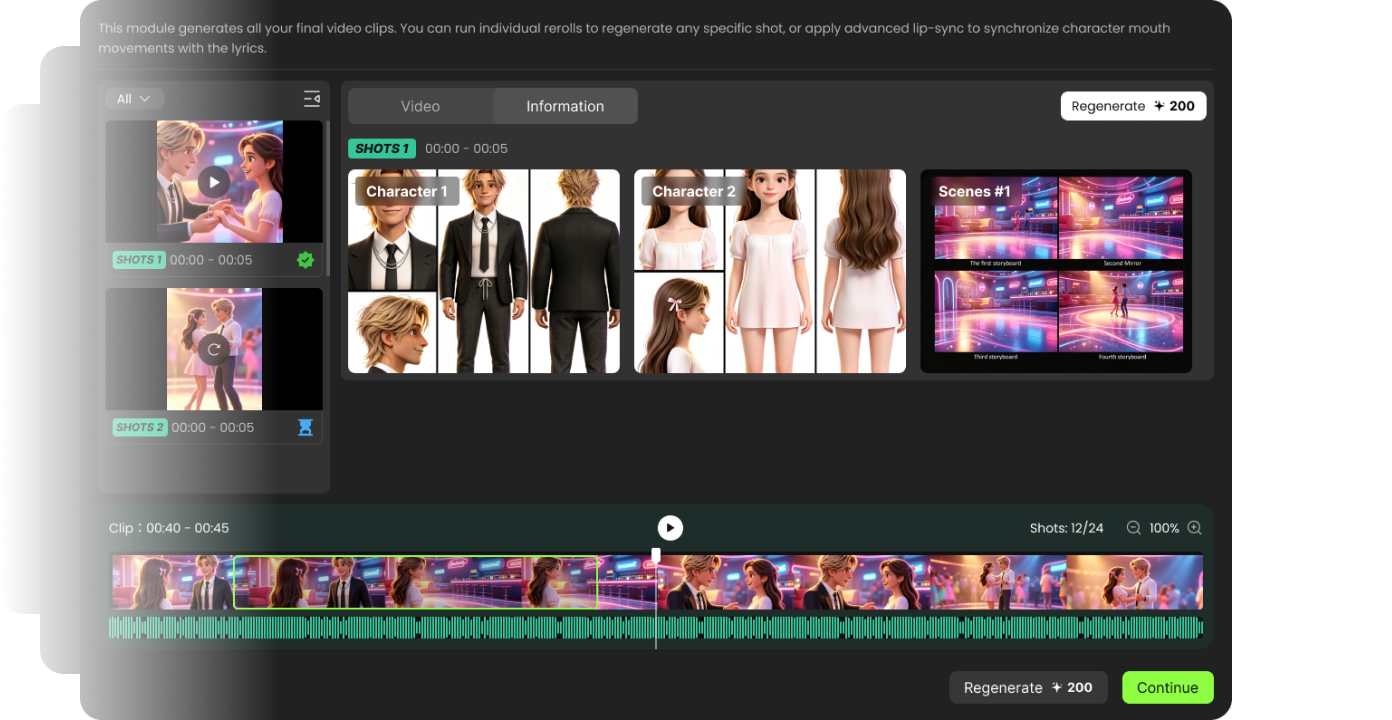
Task: Click the sparkle credits icon on top Regenerate
Action: (x=1159, y=106)
